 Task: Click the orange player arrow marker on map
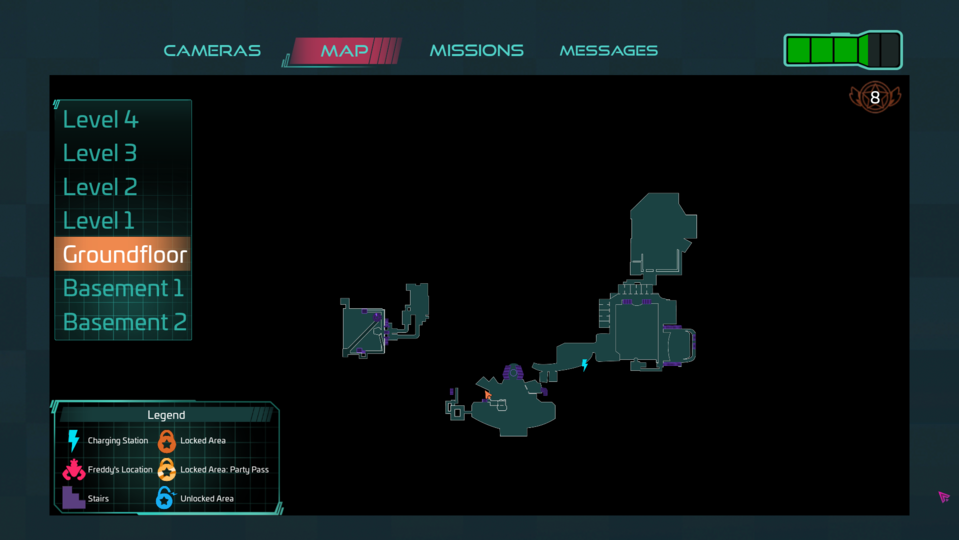(x=487, y=395)
